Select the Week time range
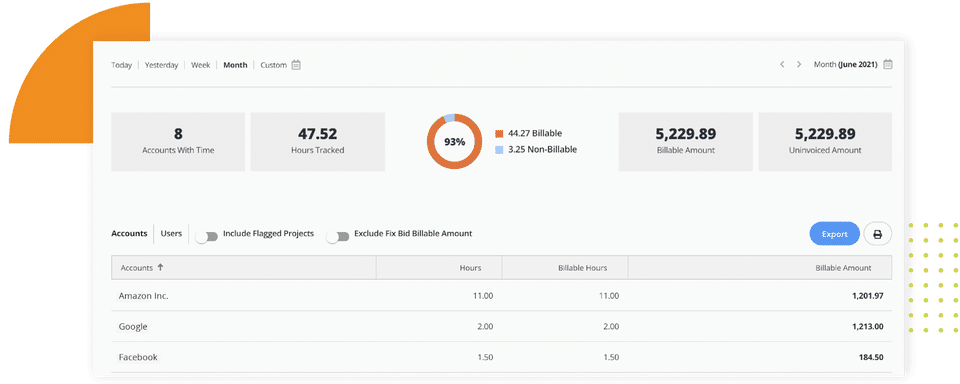The height and width of the screenshot is (384, 960). (201, 65)
